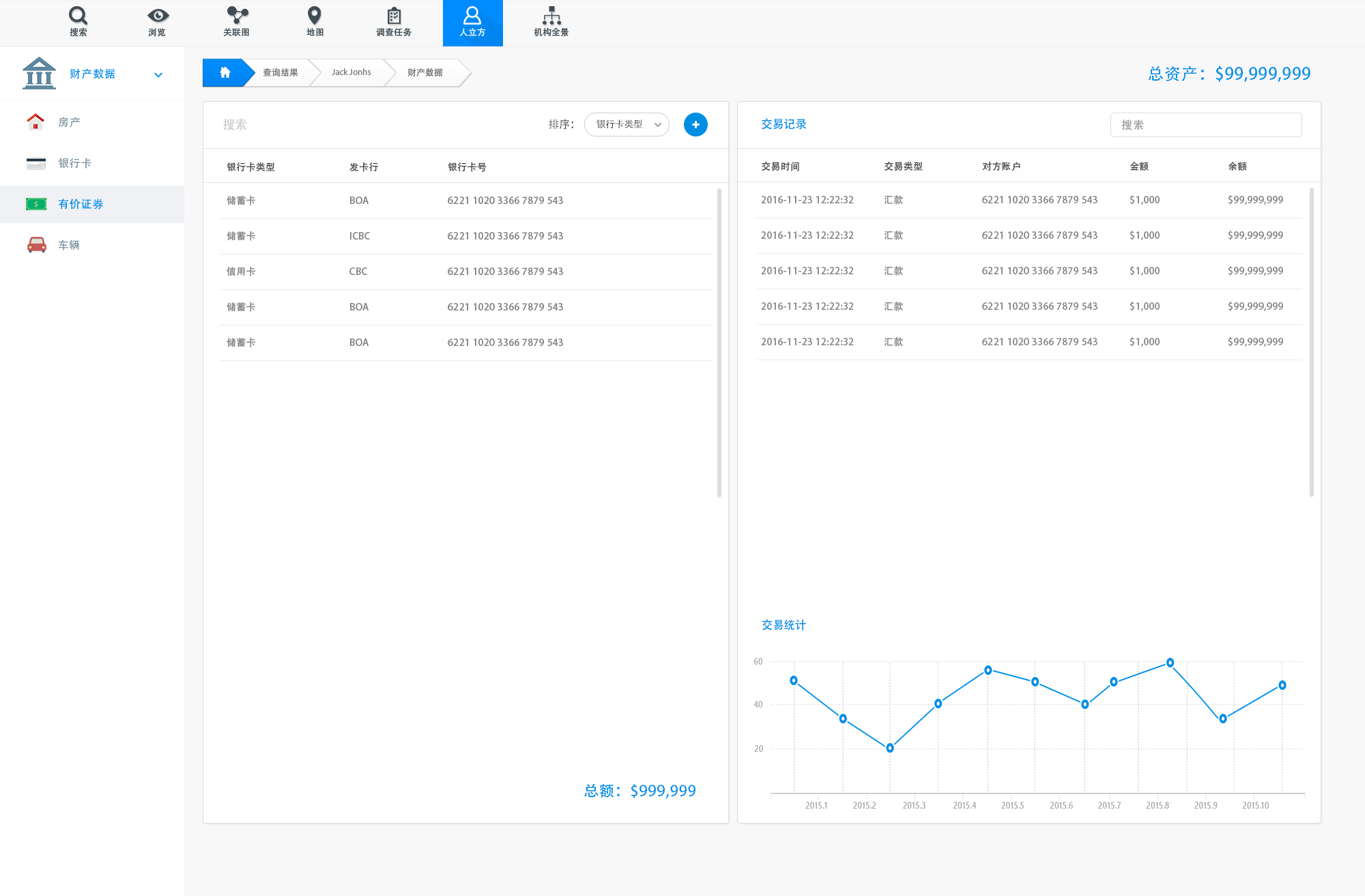The width and height of the screenshot is (1365, 896).
Task: Select 车辆 in the sidebar
Action: pos(68,245)
